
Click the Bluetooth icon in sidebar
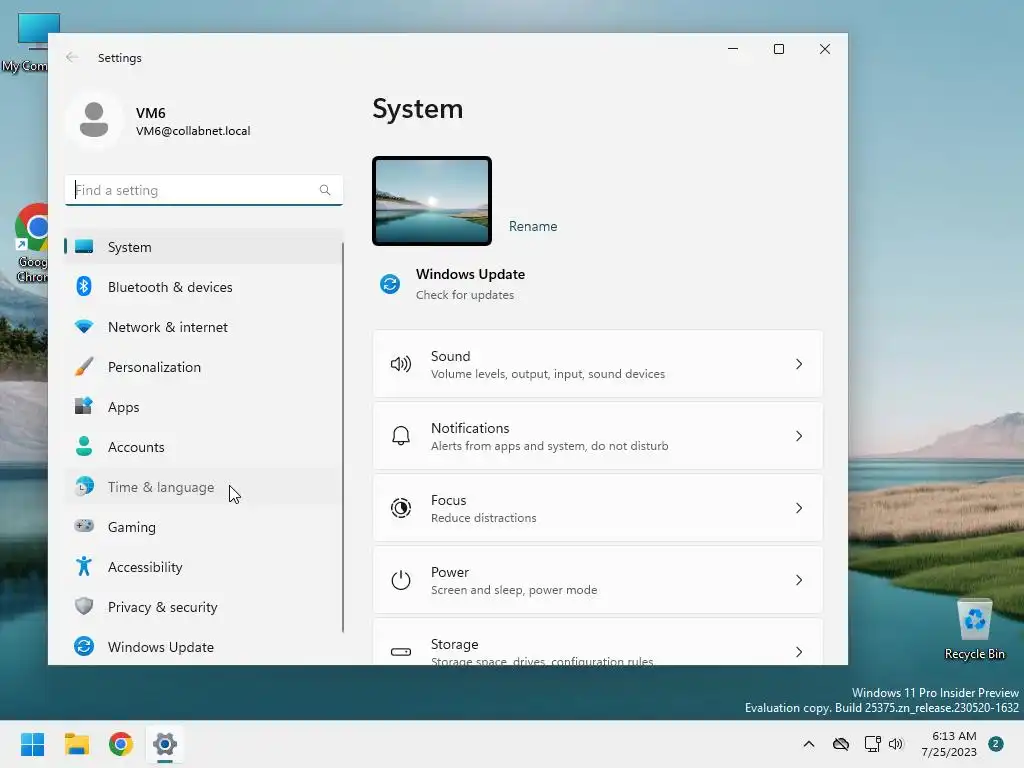pyautogui.click(x=84, y=287)
